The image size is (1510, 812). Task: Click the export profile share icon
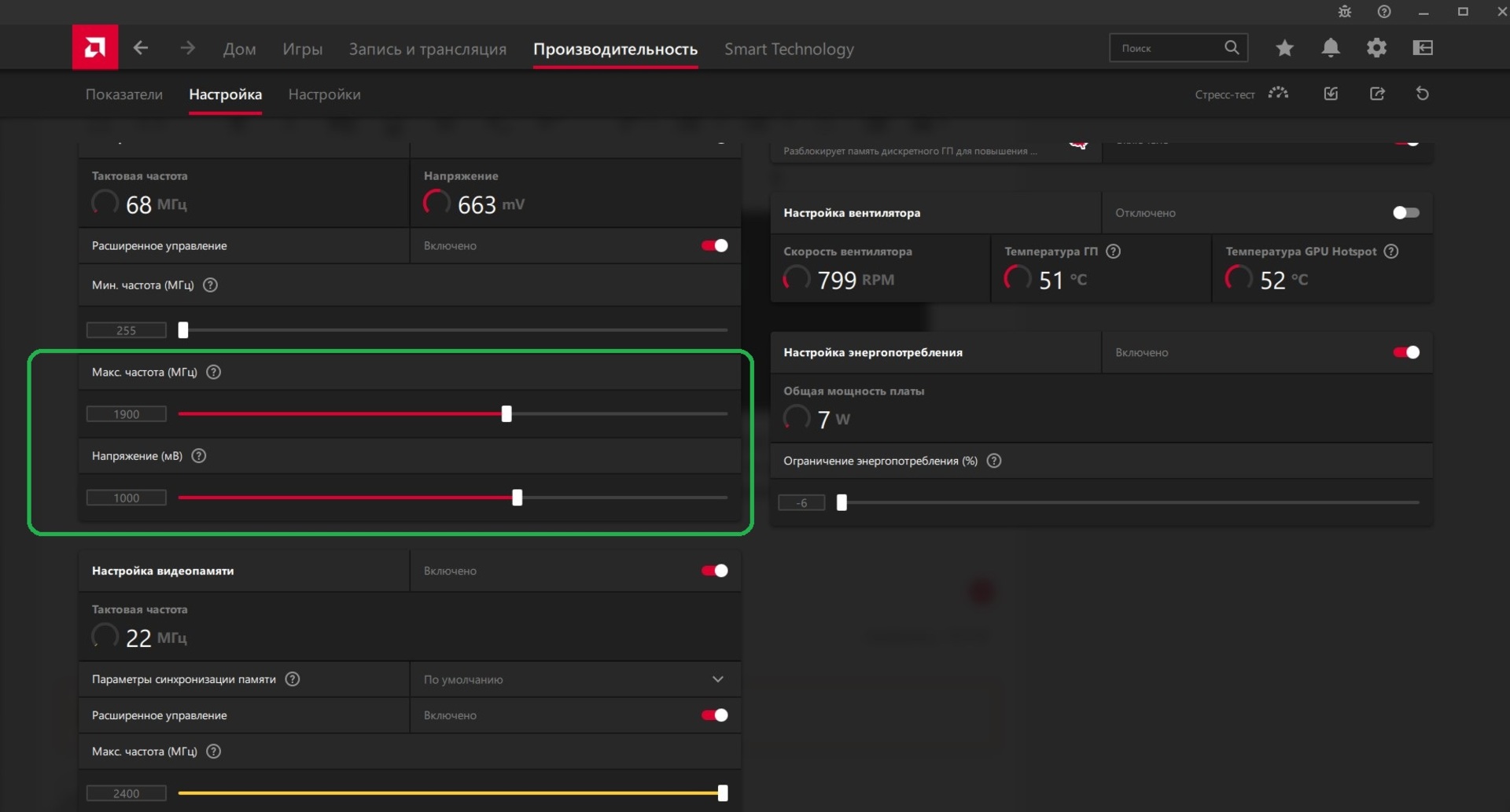click(1377, 94)
